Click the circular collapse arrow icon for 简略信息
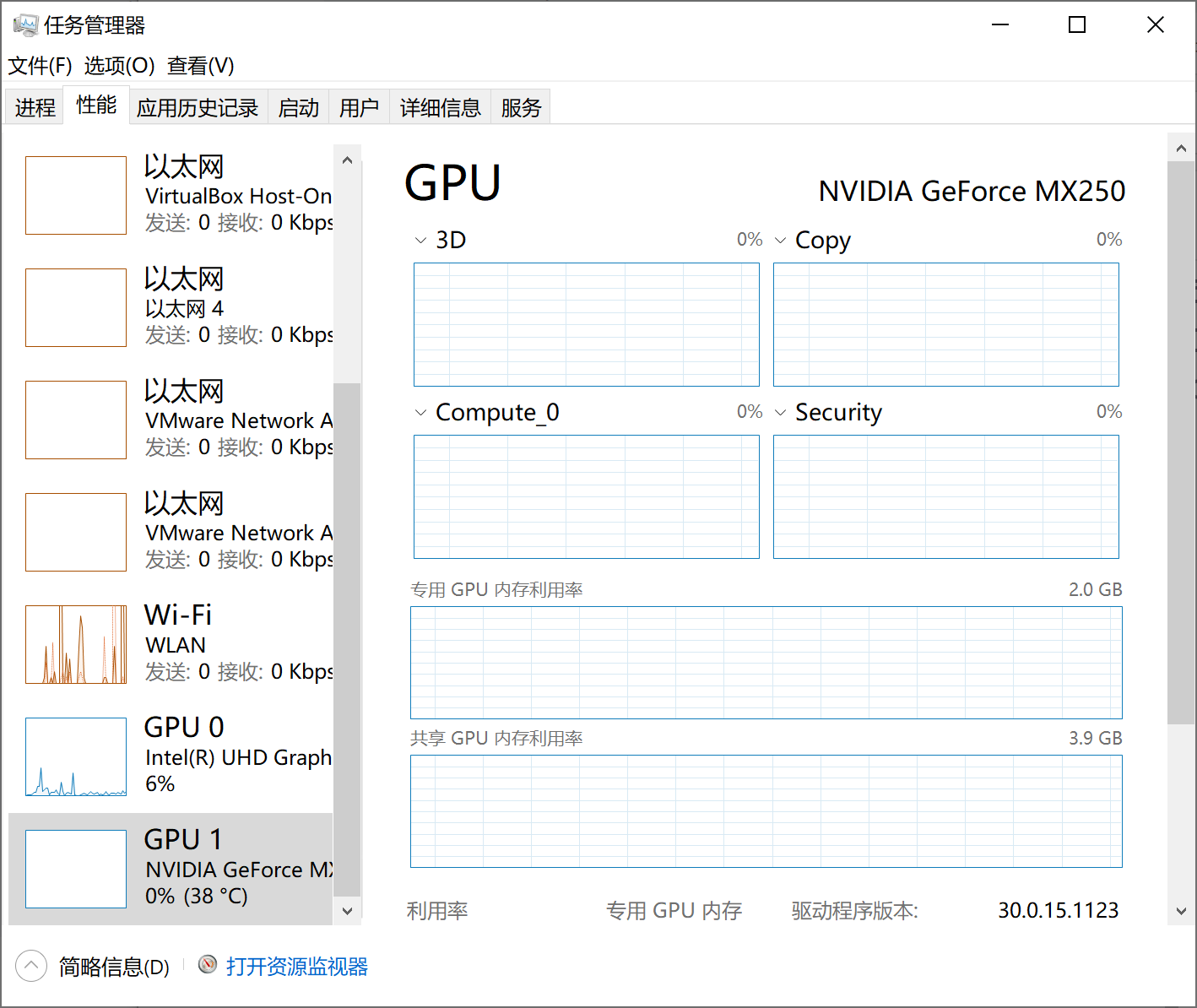The width and height of the screenshot is (1197, 1008). pyautogui.click(x=31, y=966)
